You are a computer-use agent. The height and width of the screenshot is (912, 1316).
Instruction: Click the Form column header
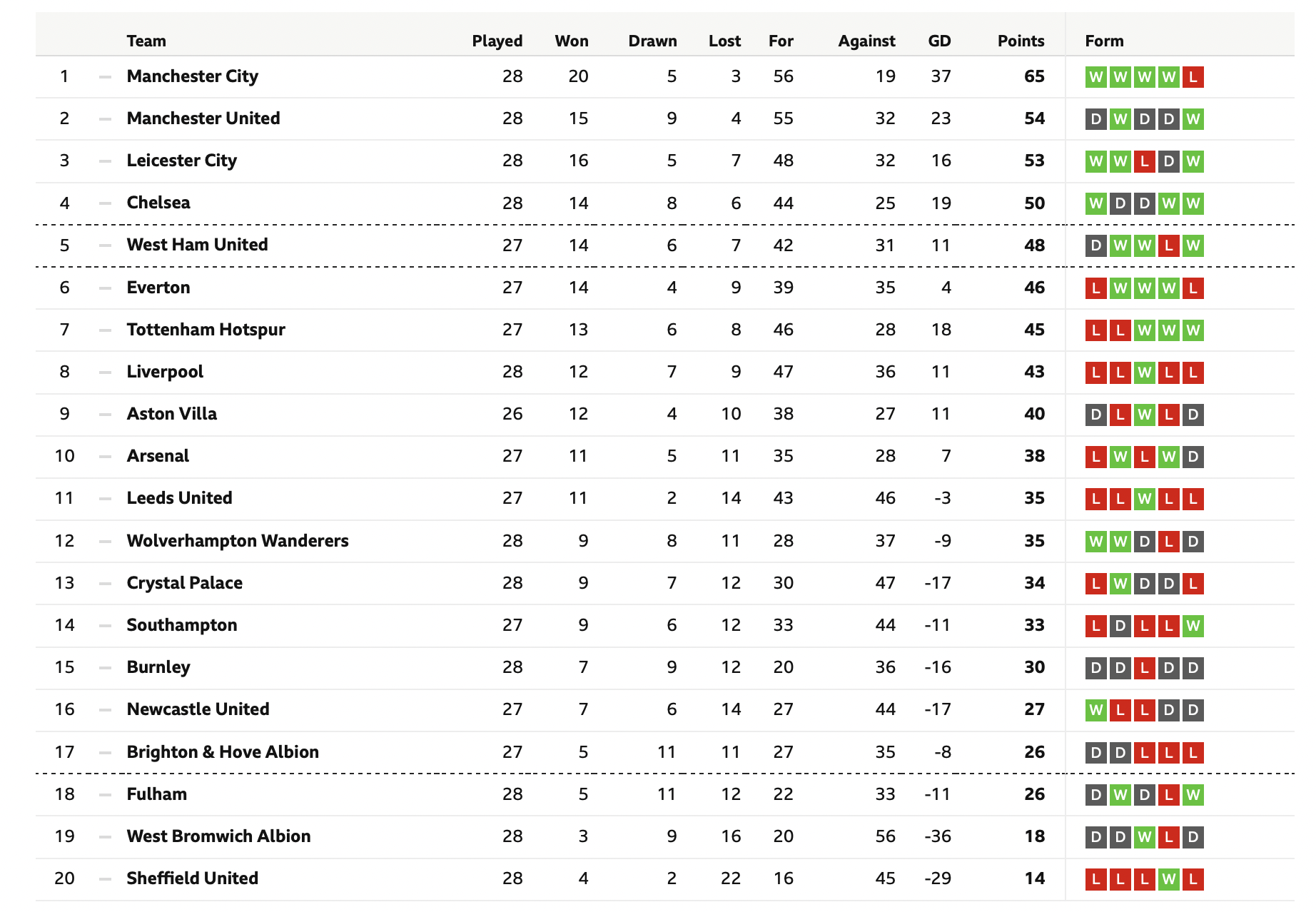1104,41
